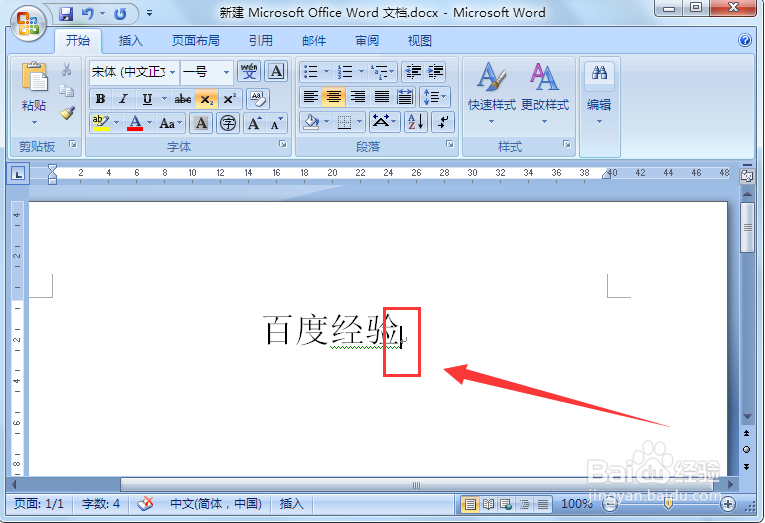This screenshot has height=523, width=765.
Task: Activate the Format Painter brush
Action: point(67,113)
